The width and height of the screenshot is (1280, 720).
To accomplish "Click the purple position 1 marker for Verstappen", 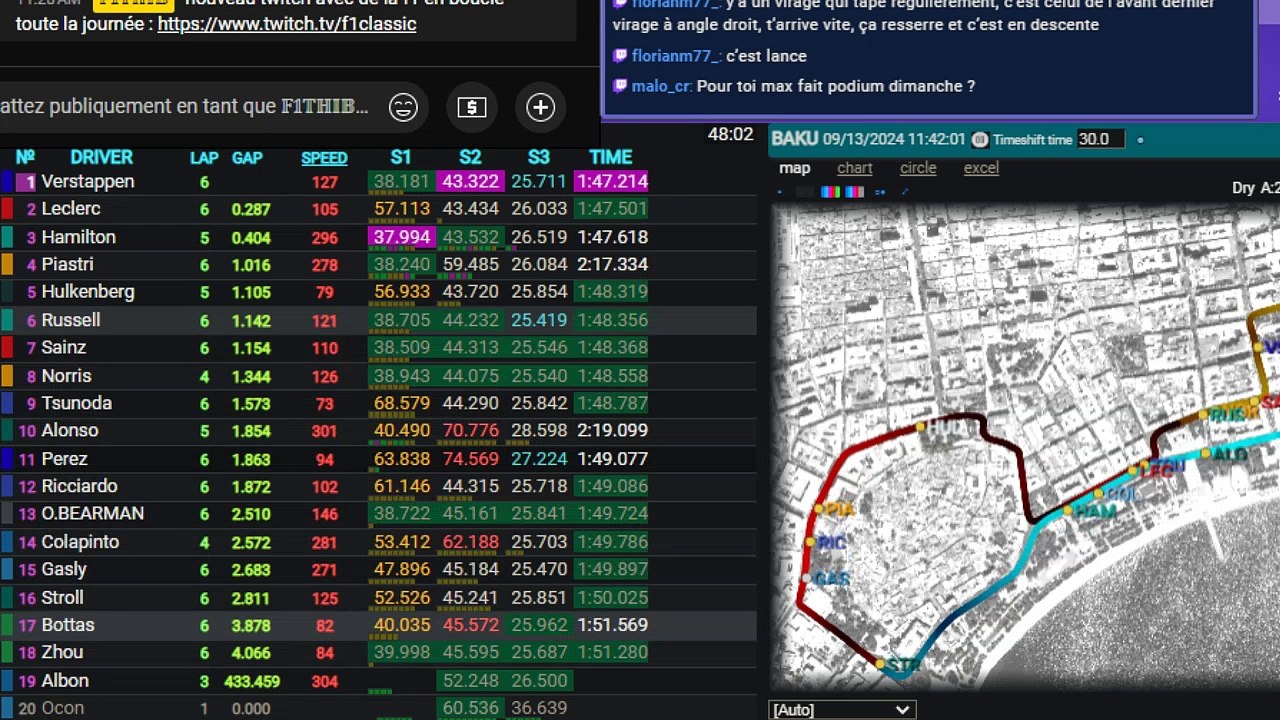I will [25, 182].
